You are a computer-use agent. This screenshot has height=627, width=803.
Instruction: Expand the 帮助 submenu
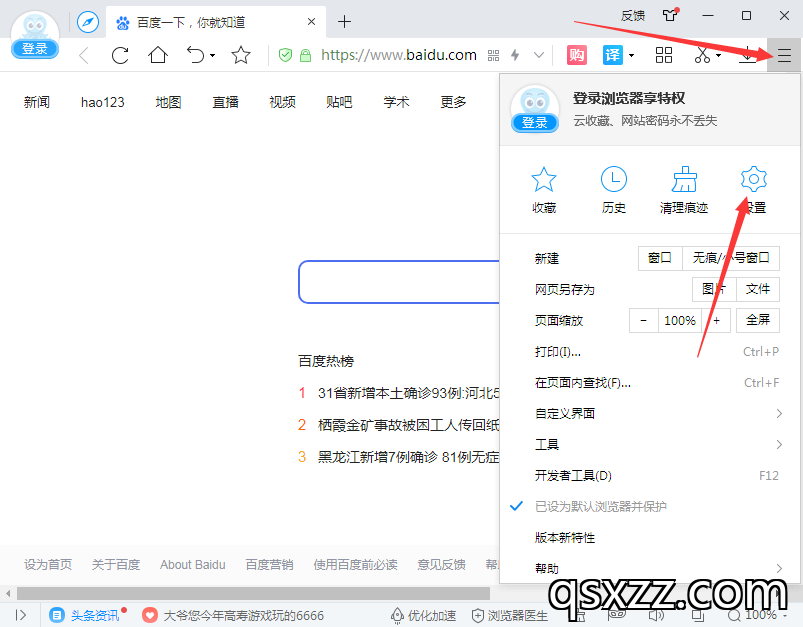pyautogui.click(x=650, y=568)
